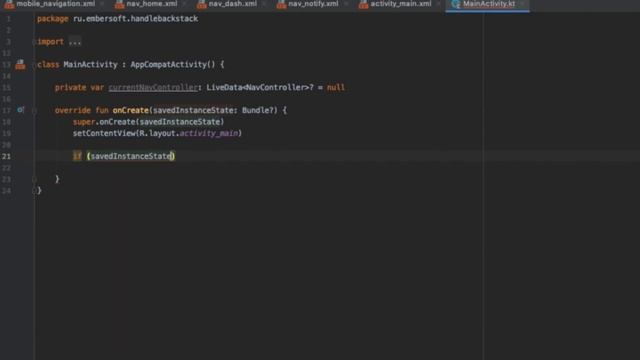
Task: Click the currentNavController variable name
Action: 153,87
